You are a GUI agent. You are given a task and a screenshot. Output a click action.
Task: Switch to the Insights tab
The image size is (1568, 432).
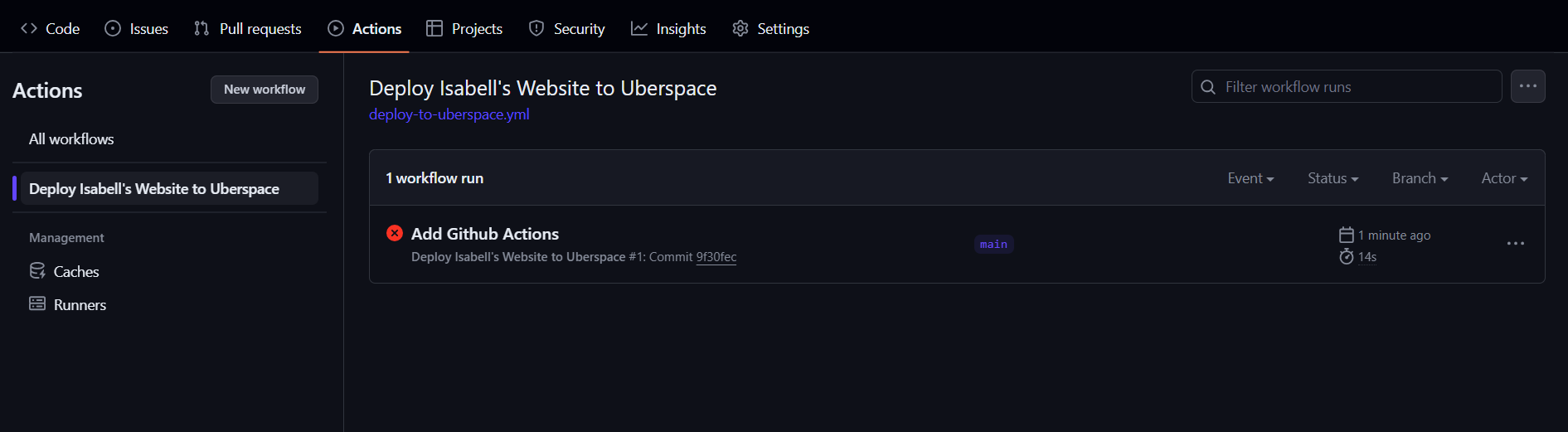point(668,28)
